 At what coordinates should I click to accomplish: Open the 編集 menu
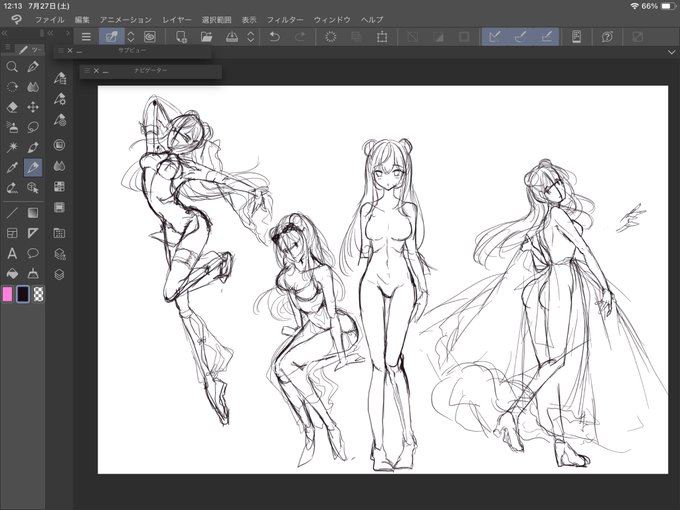[82, 20]
